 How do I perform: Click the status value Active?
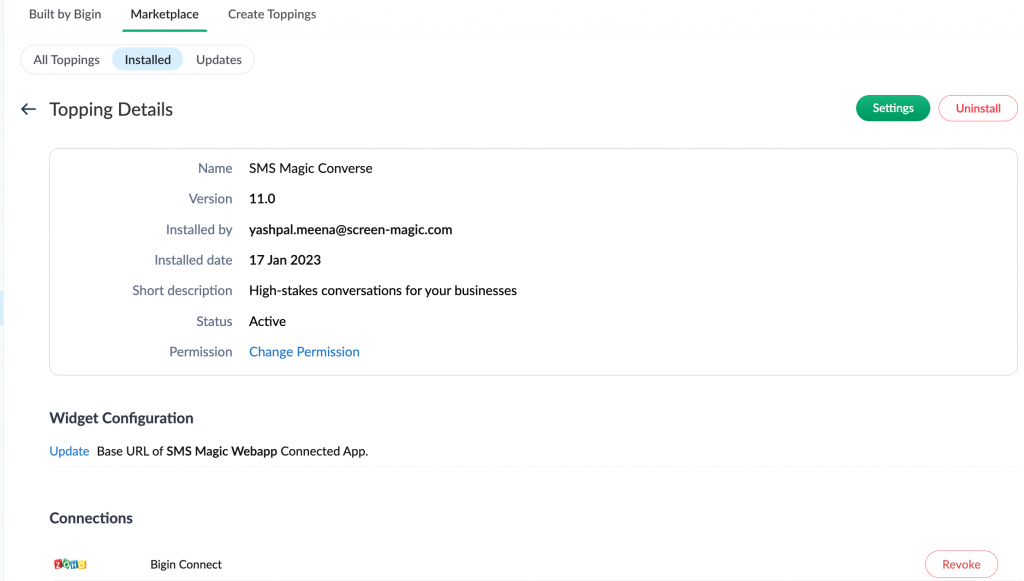pyautogui.click(x=267, y=321)
